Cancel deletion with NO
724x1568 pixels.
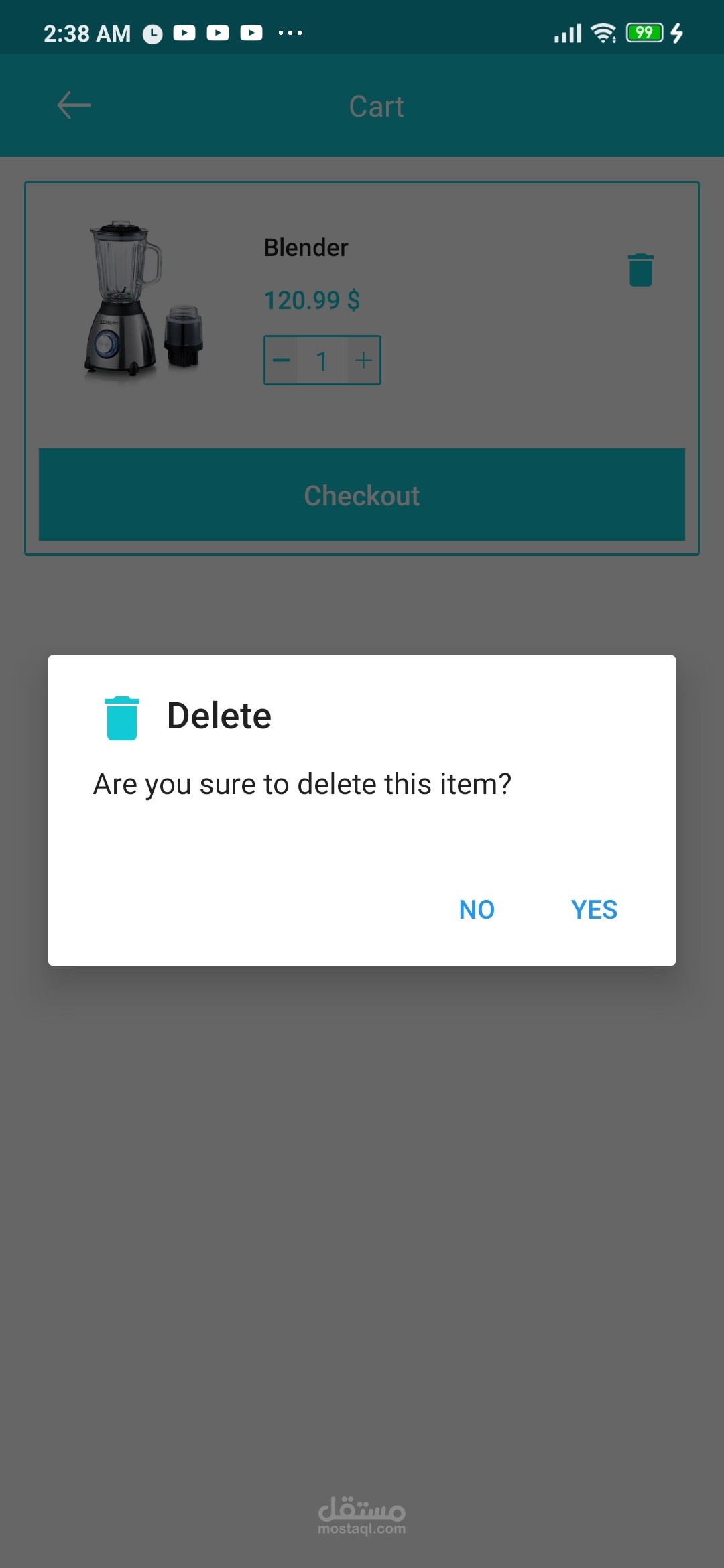477,910
